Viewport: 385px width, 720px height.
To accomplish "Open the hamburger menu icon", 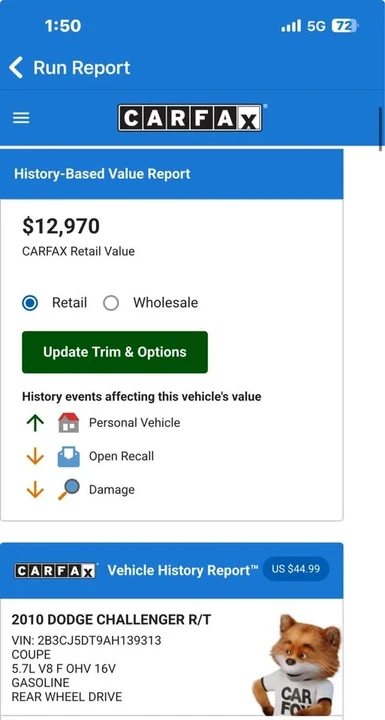I will tap(21, 118).
